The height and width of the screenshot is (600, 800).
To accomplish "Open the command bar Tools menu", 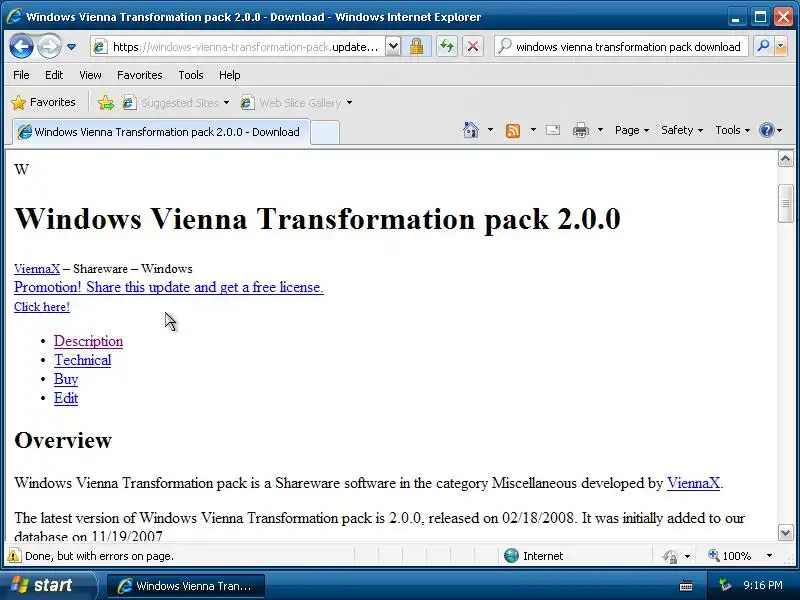I will click(x=732, y=130).
